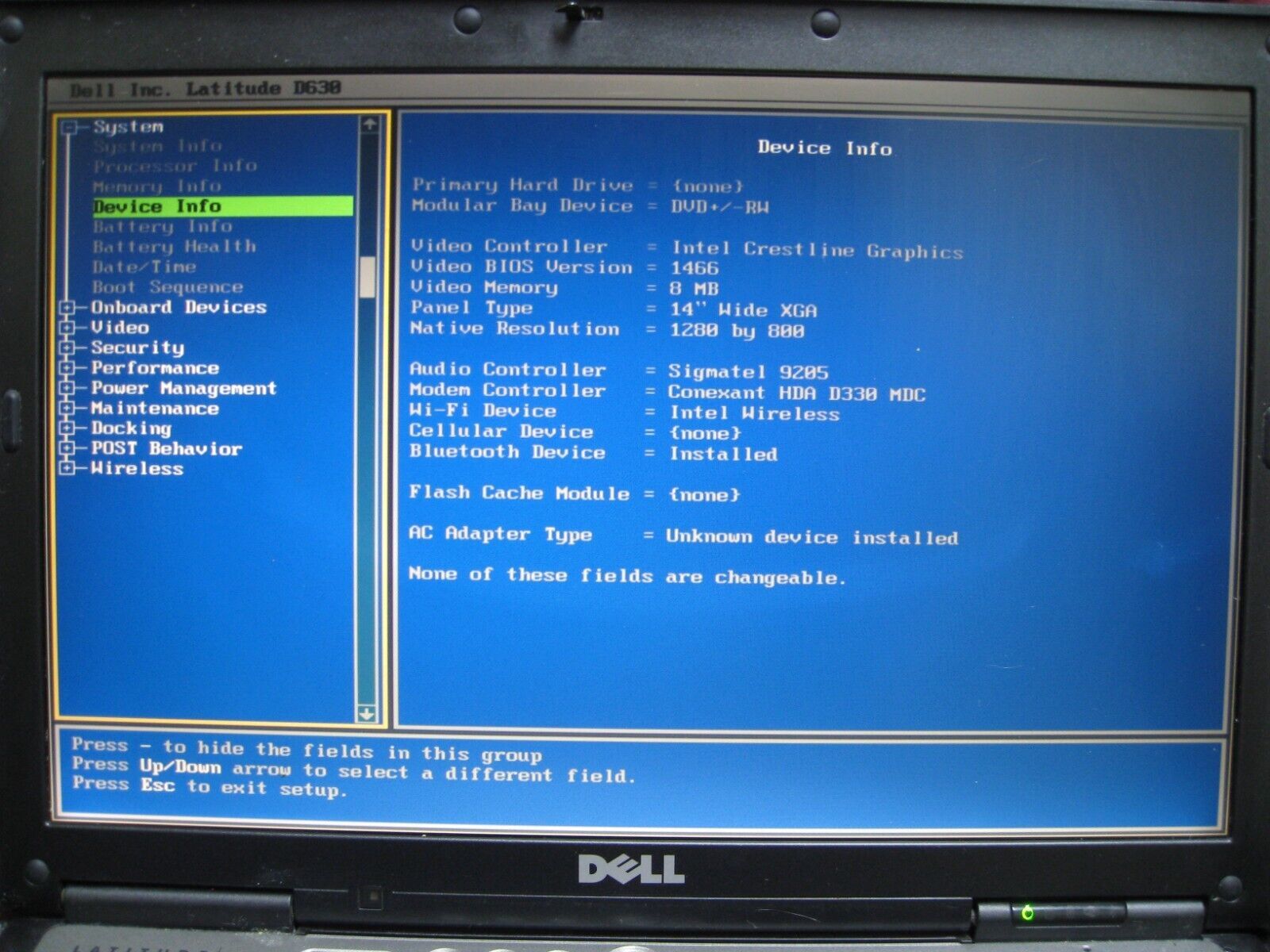Click the Video Memory 8 MB value
Viewport: 1270px width, 952px height.
point(694,289)
